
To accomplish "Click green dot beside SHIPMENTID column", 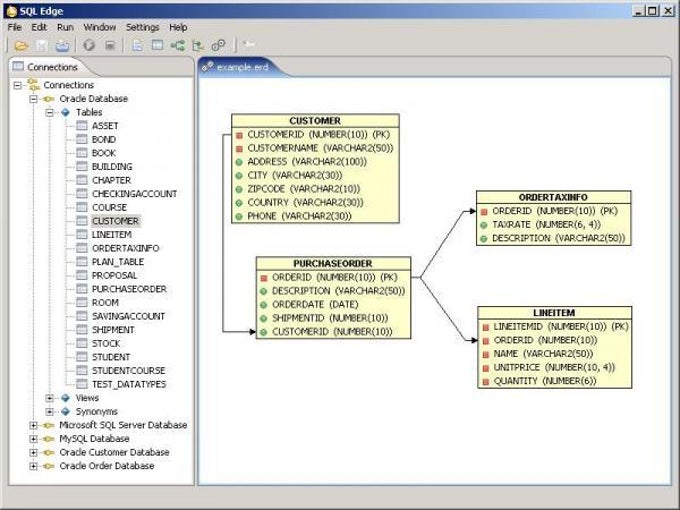I will click(x=263, y=319).
